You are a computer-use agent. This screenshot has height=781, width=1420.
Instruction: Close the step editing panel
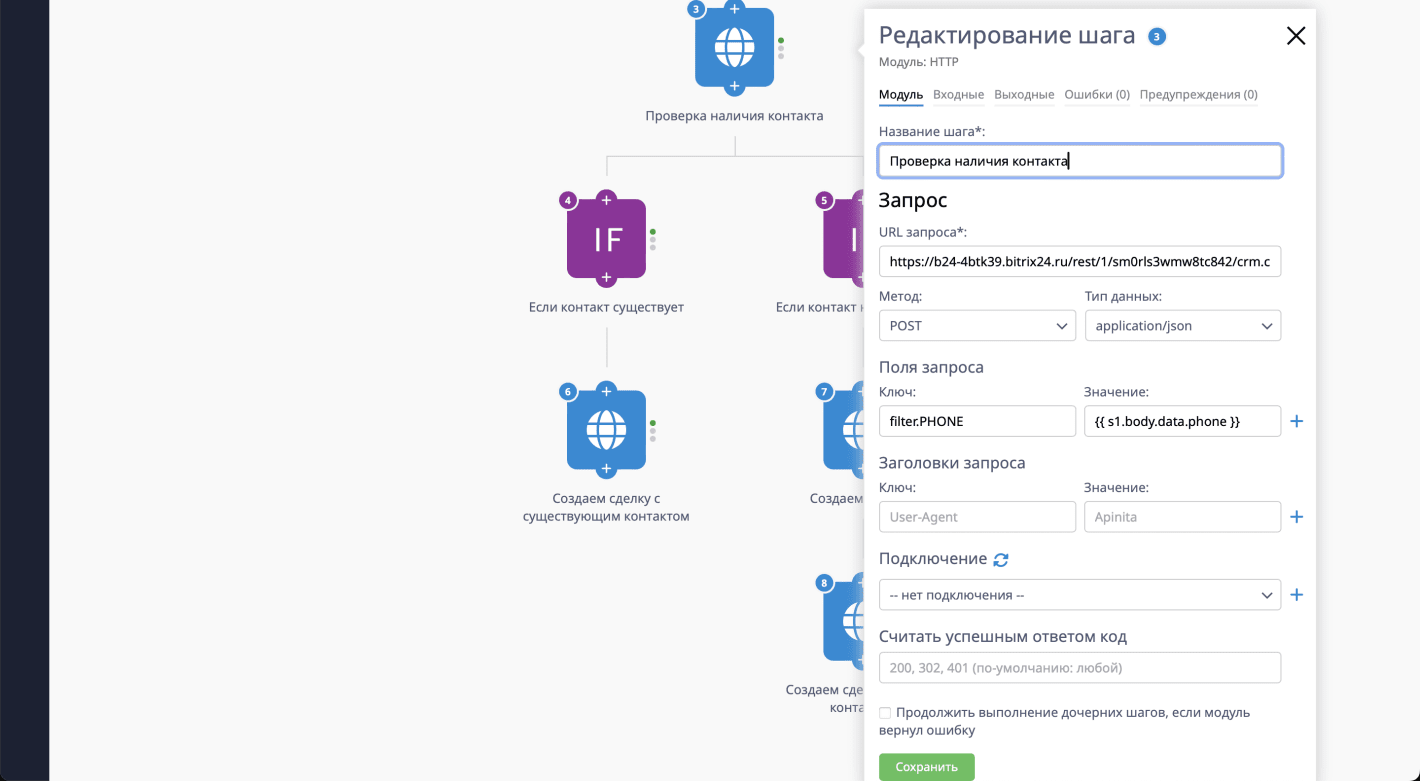tap(1295, 36)
